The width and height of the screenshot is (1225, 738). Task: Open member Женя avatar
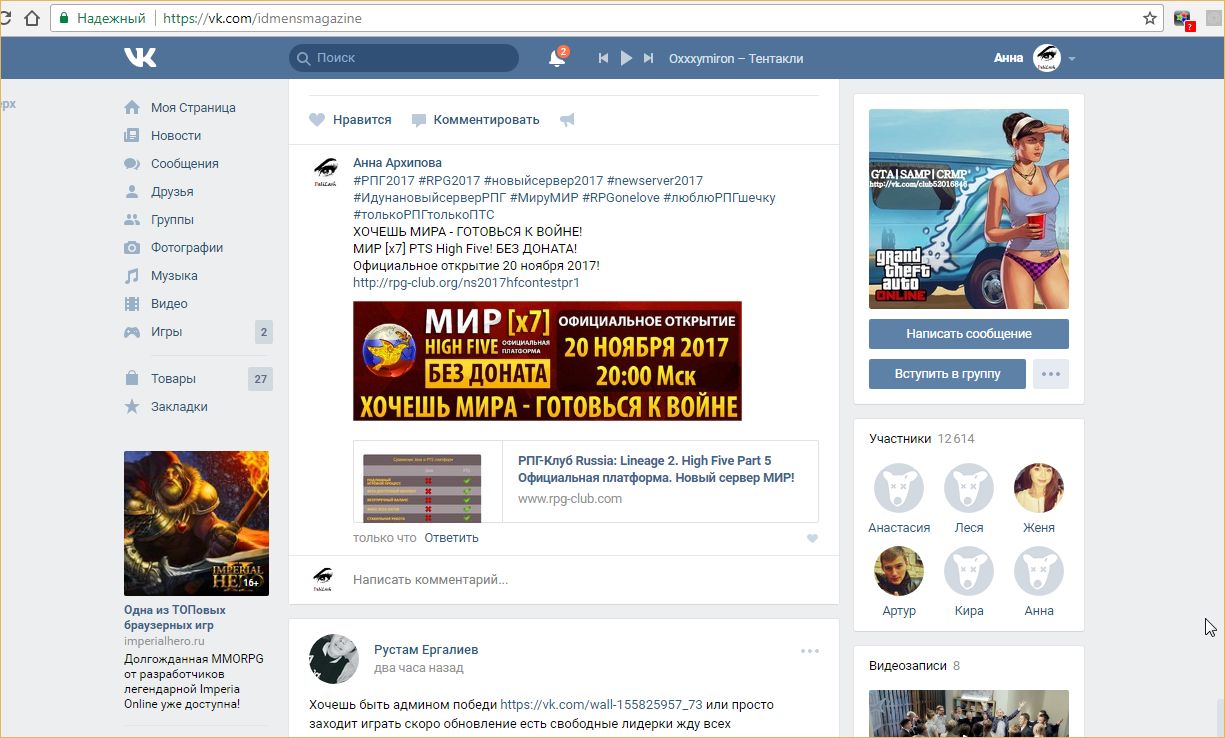tap(1039, 488)
